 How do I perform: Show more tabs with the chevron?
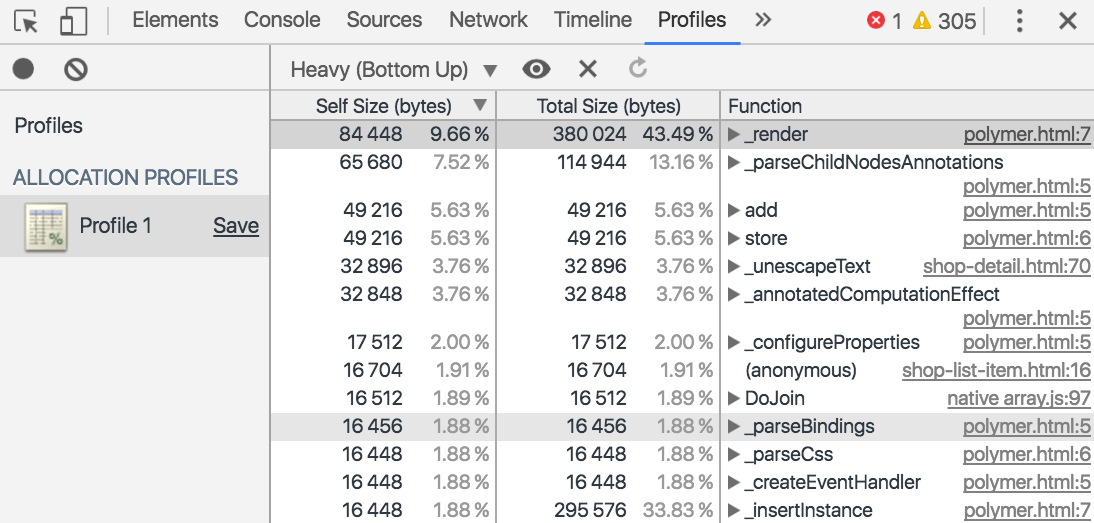[763, 20]
